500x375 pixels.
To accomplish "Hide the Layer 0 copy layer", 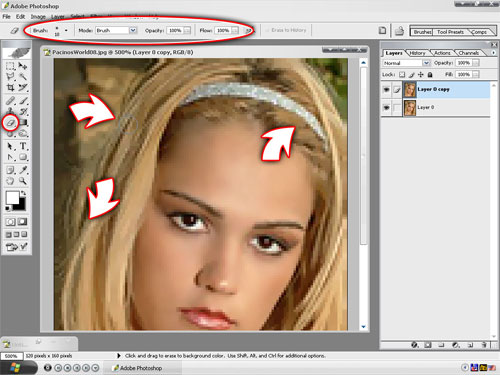I will point(386,89).
